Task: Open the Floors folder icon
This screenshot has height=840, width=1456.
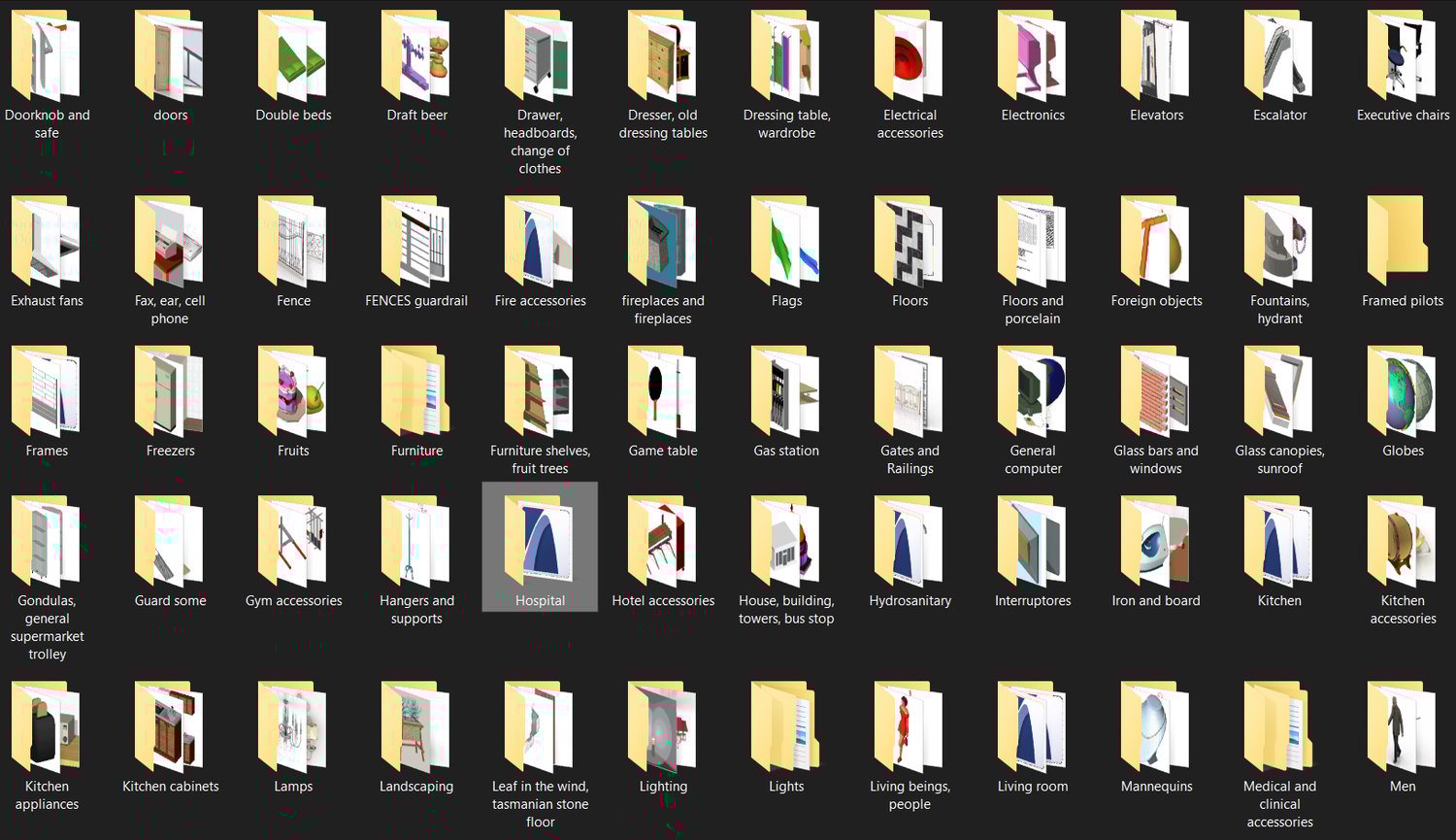Action: click(x=910, y=241)
